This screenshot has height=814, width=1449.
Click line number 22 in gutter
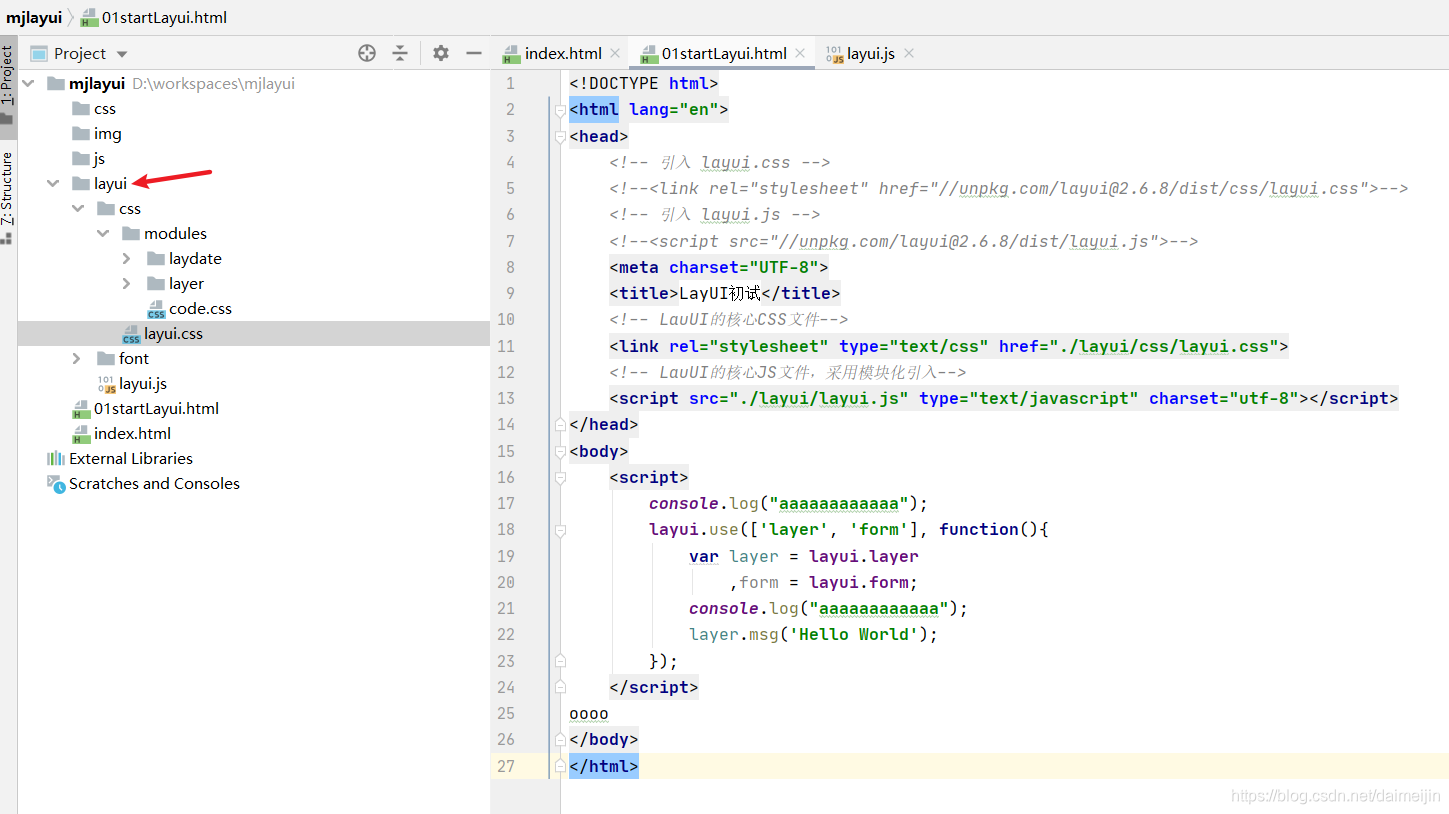[x=506, y=635]
